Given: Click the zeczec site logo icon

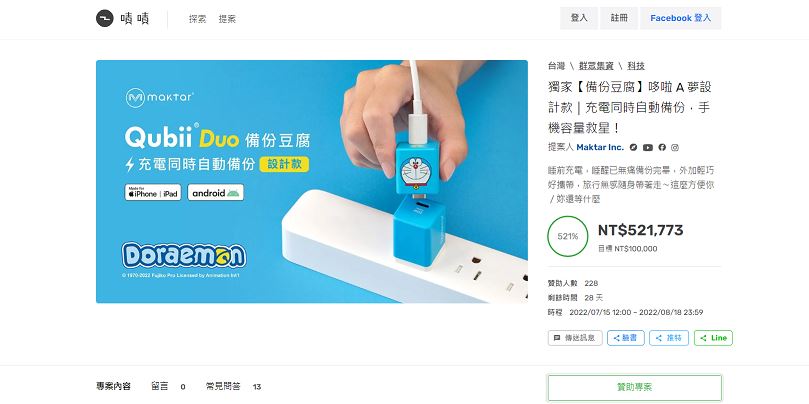Looking at the screenshot, I should 105,19.
